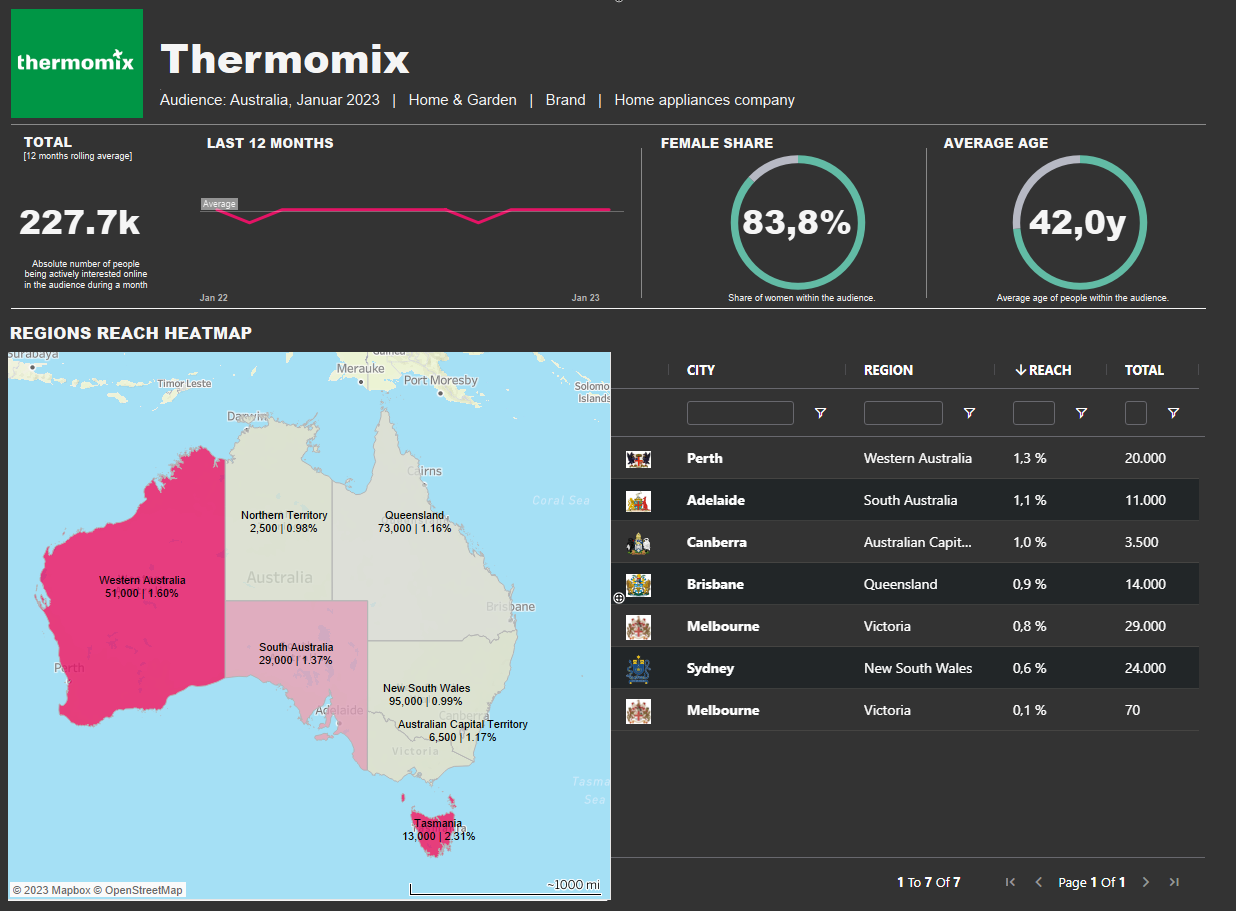Screen dimensions: 1236x911
Task: Sort the table by the TOTAL column
Action: point(1144,370)
